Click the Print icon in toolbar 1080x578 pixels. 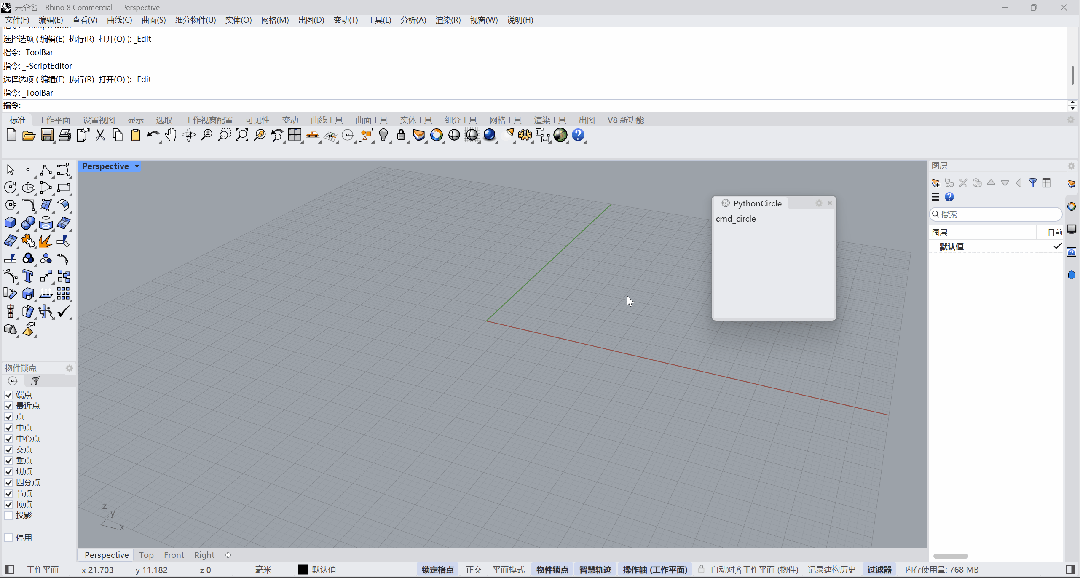click(x=64, y=135)
